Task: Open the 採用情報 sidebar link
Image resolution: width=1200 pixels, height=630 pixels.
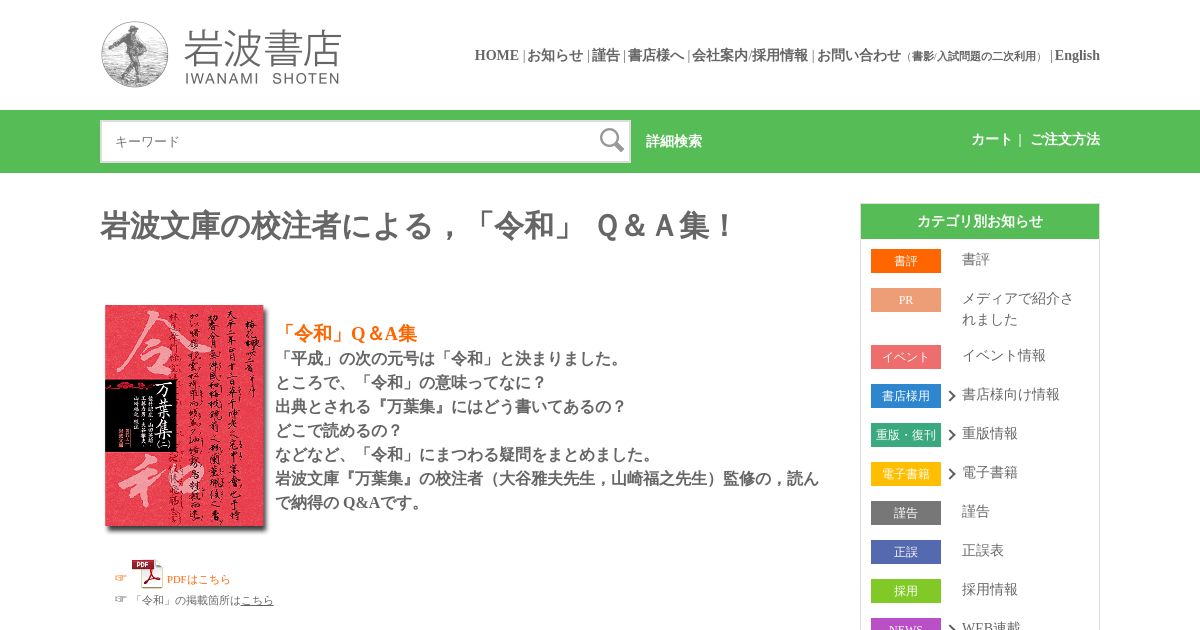Action: tap(990, 590)
